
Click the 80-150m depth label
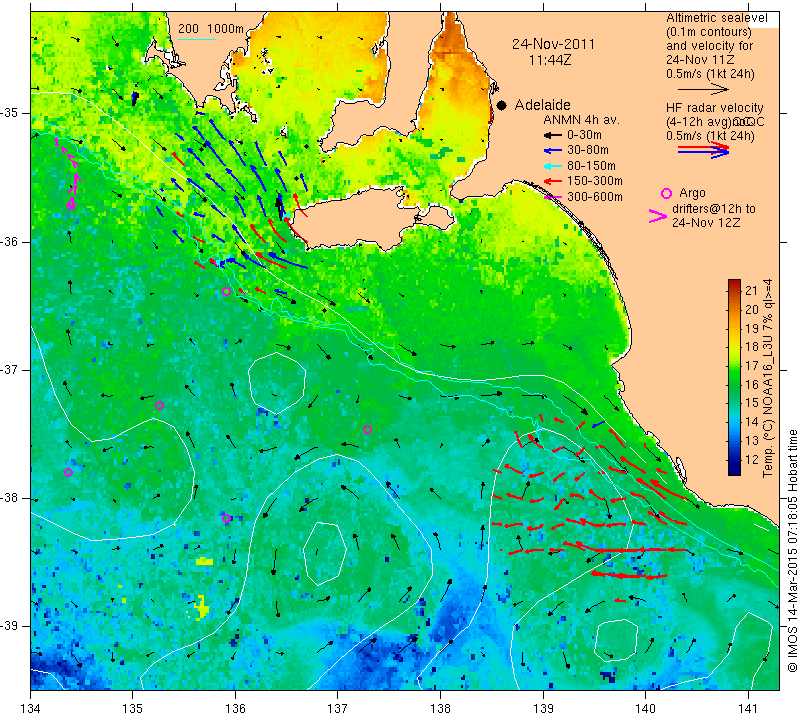[591, 166]
